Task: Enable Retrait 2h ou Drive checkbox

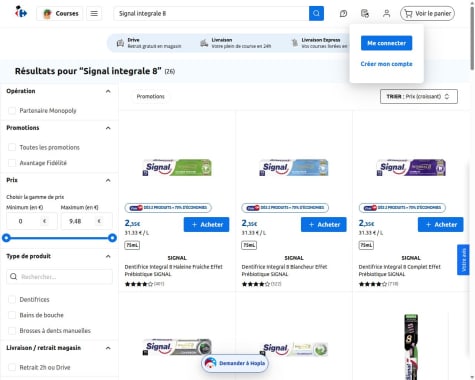Action: coord(12,367)
